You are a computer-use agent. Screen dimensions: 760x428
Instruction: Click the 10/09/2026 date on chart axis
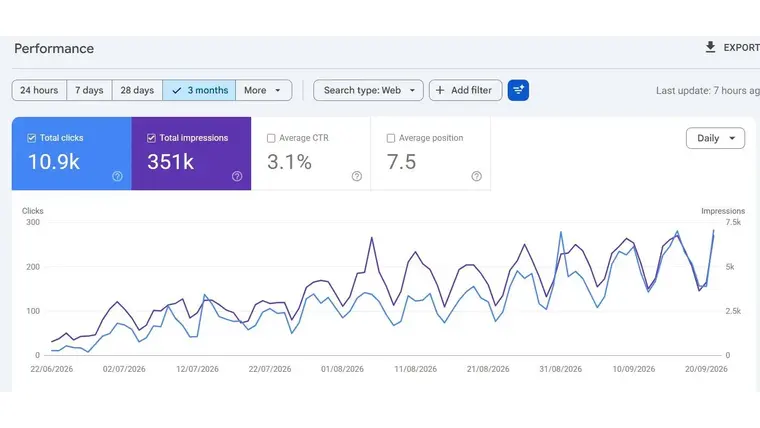click(633, 369)
